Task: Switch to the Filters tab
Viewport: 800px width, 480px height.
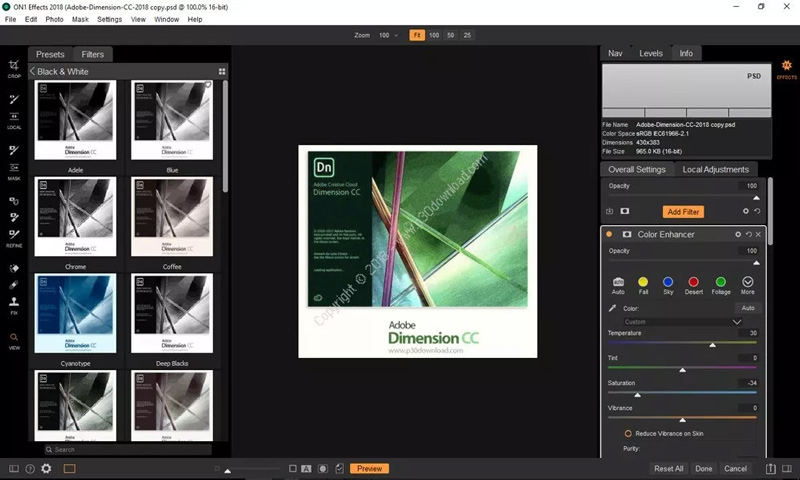Action: (x=92, y=54)
